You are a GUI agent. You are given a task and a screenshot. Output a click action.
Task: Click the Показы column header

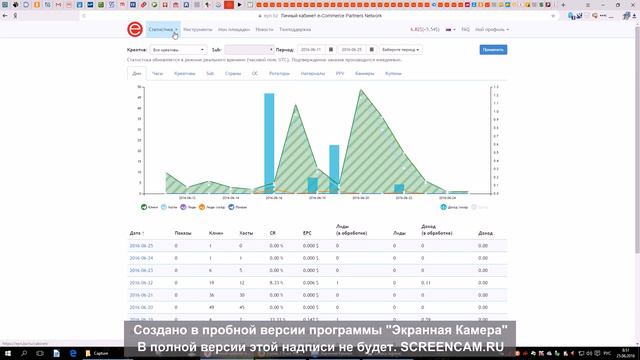click(x=183, y=233)
